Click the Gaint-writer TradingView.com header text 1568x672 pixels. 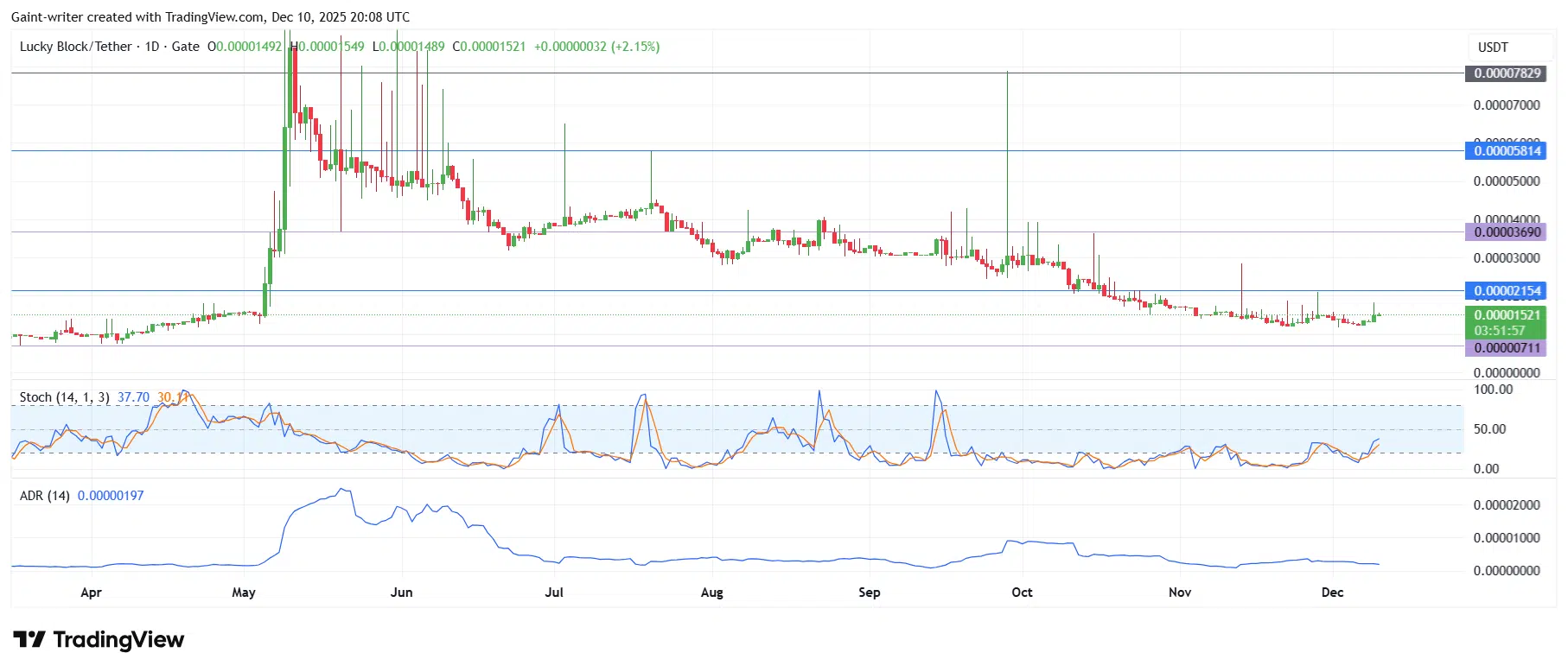[210, 17]
